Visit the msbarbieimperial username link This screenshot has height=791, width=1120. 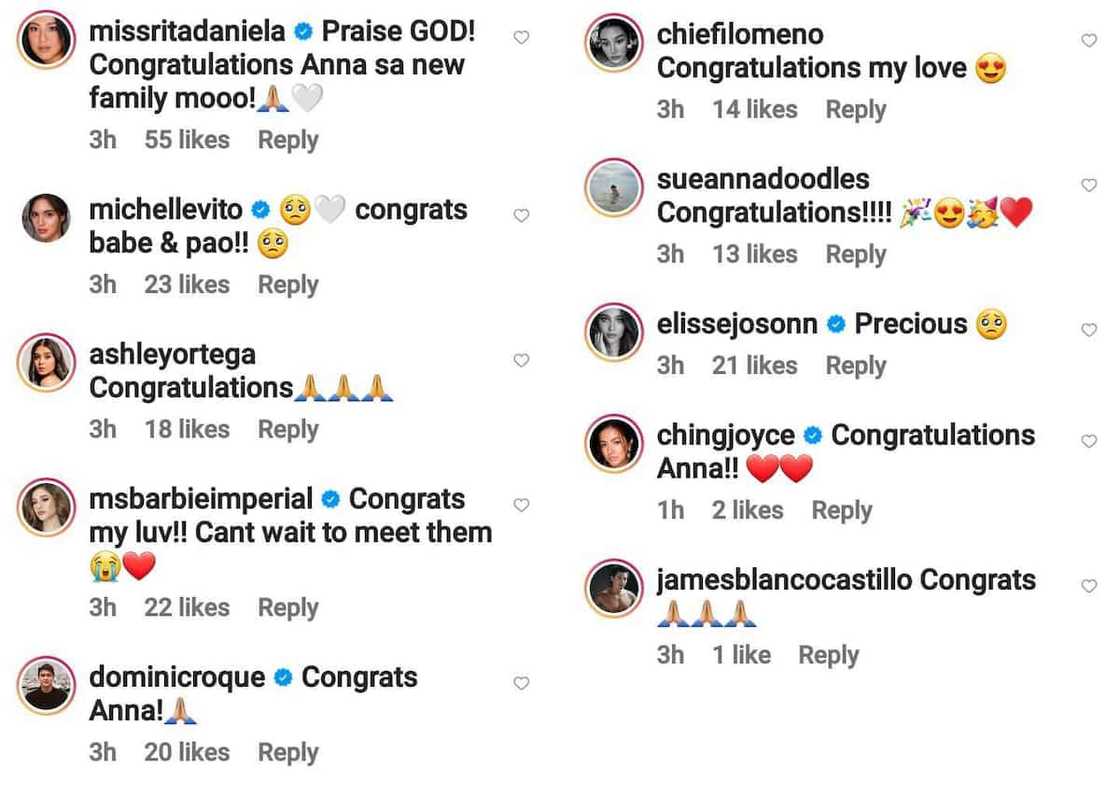click(x=201, y=499)
